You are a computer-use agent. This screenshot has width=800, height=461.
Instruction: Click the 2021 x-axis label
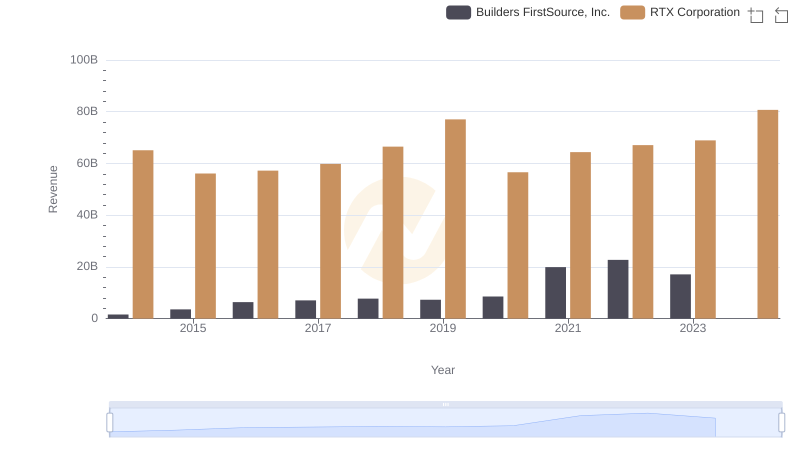[x=568, y=328]
